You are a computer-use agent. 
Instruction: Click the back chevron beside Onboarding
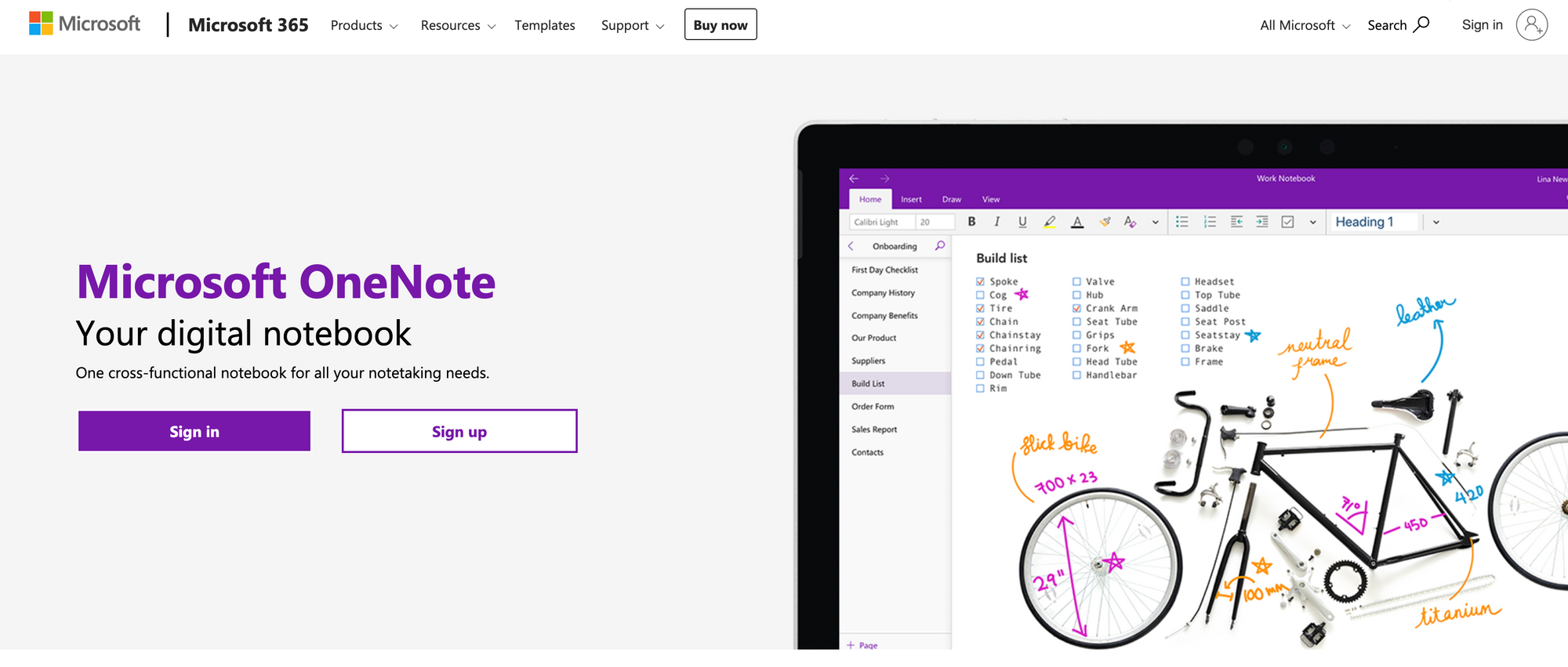(x=851, y=246)
